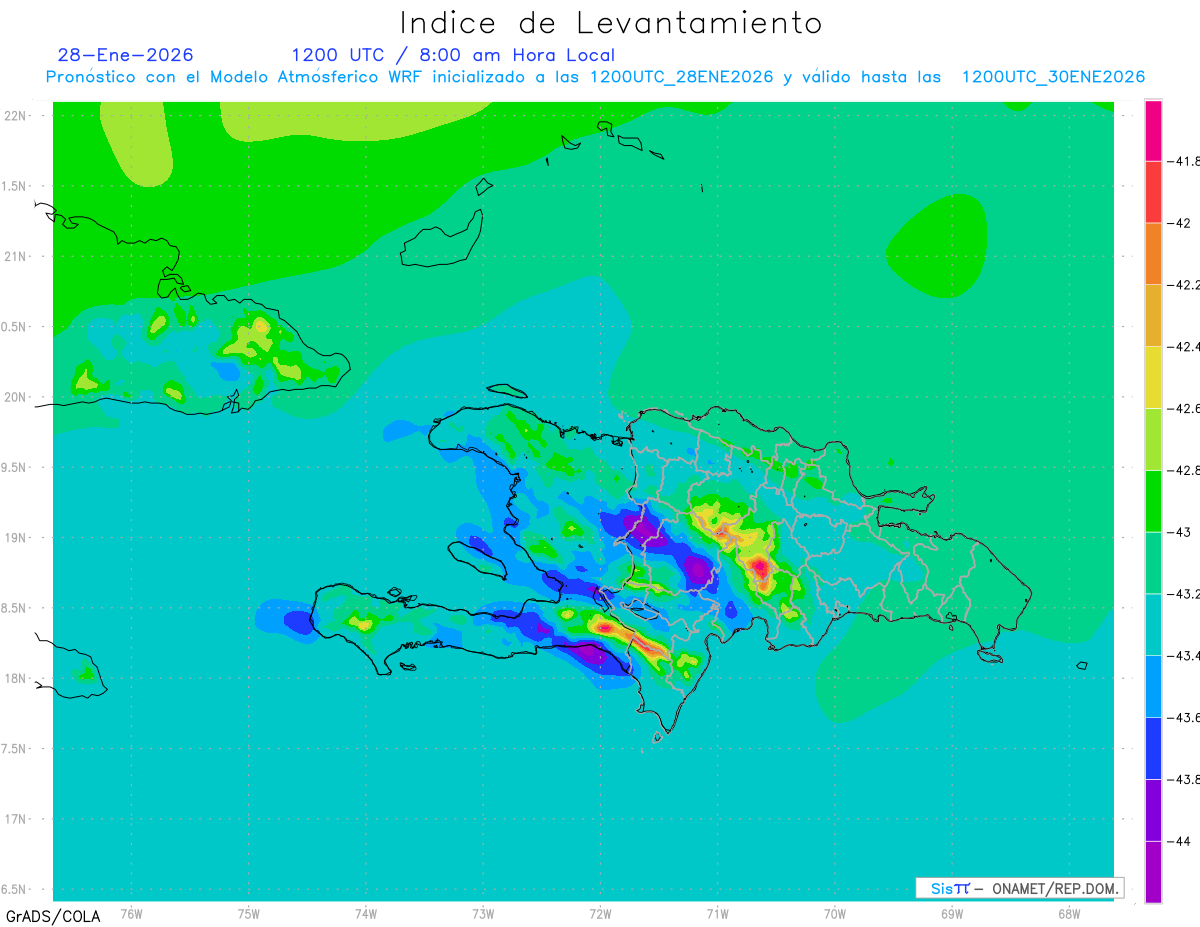This screenshot has width=1200, height=927.
Task: Click the '20N' latitude label
Action: click(15, 397)
